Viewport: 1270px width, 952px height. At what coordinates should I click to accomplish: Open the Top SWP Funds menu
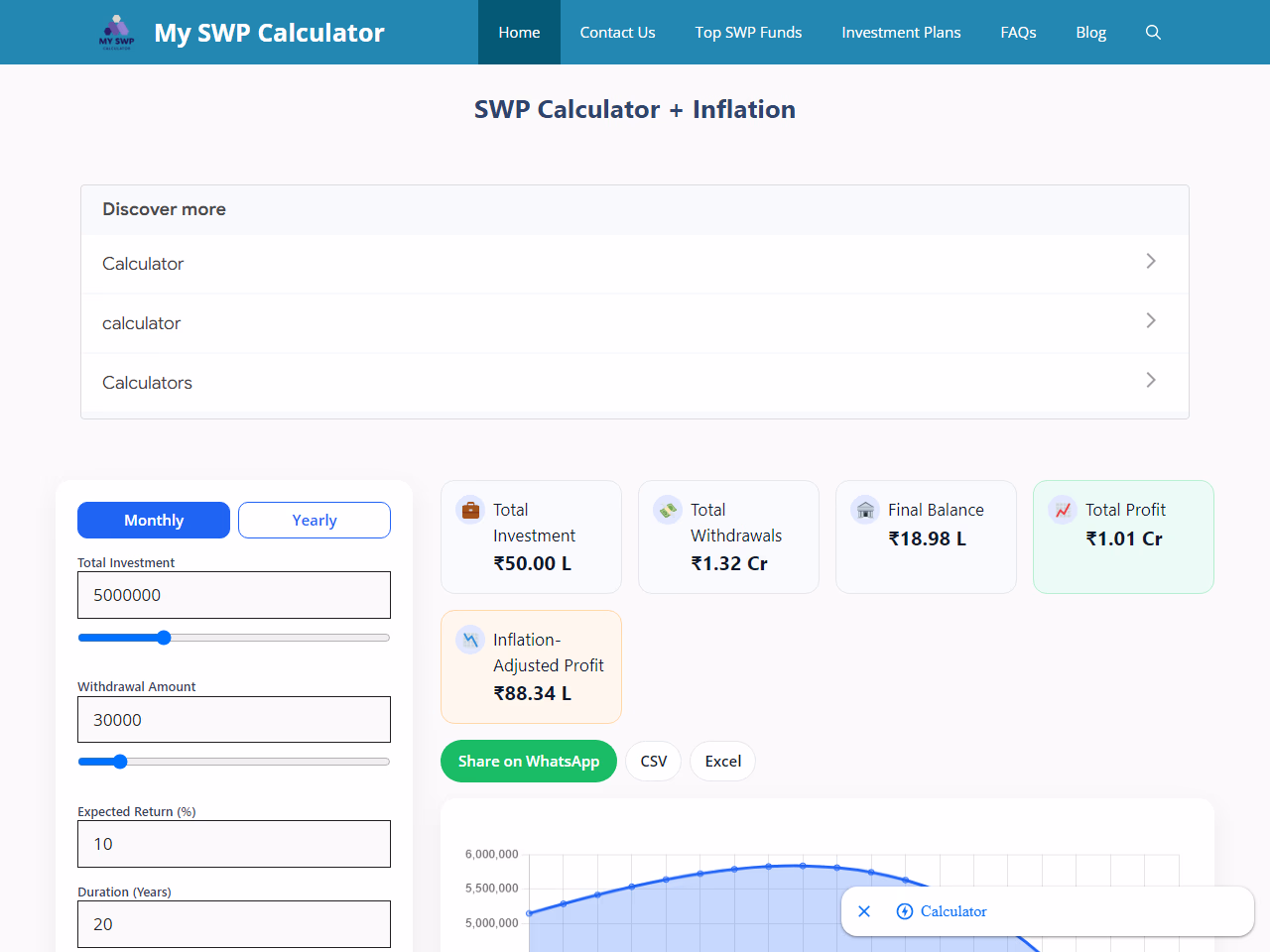click(x=748, y=32)
